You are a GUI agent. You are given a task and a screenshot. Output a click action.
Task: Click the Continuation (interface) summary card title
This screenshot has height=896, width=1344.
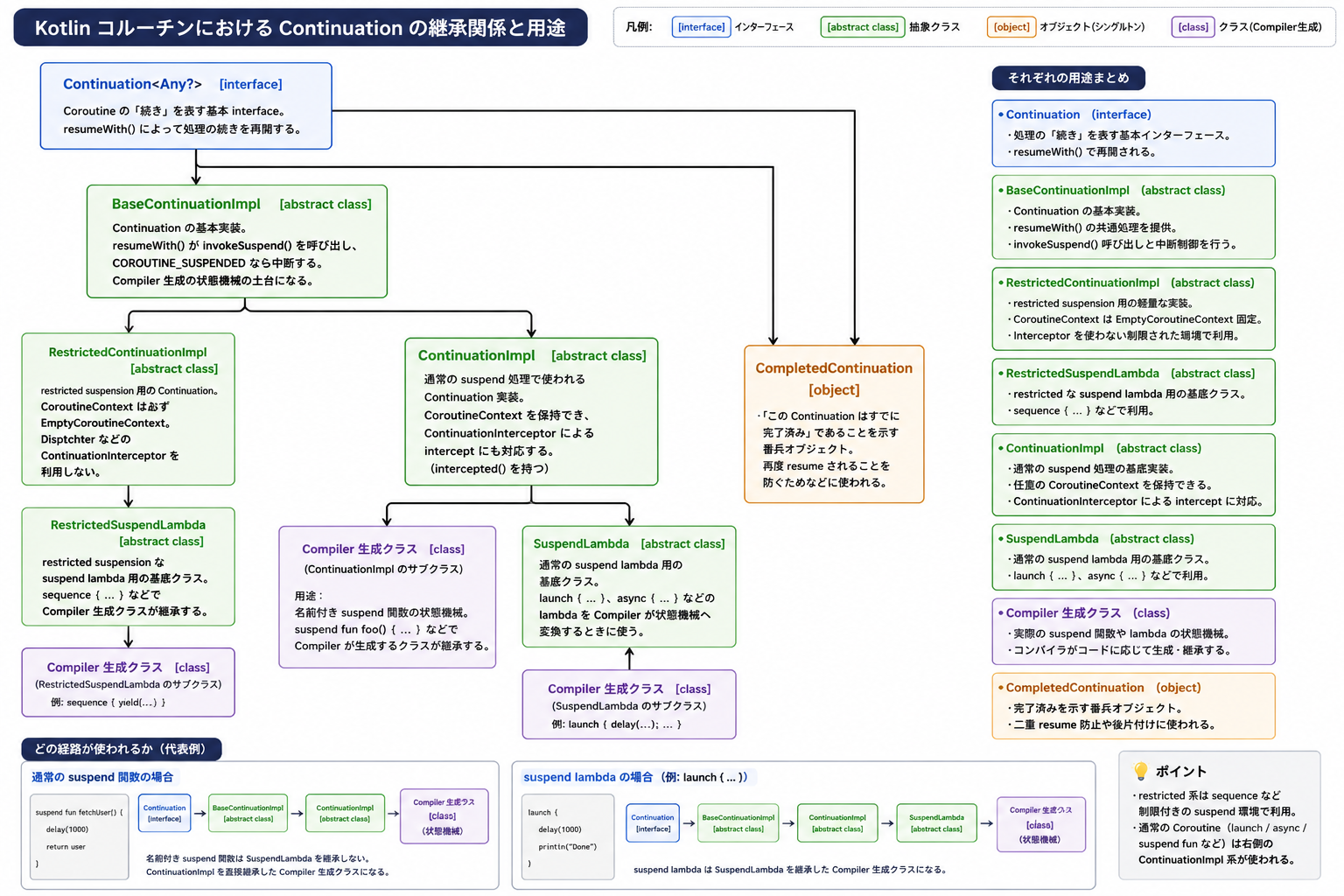(x=1078, y=115)
